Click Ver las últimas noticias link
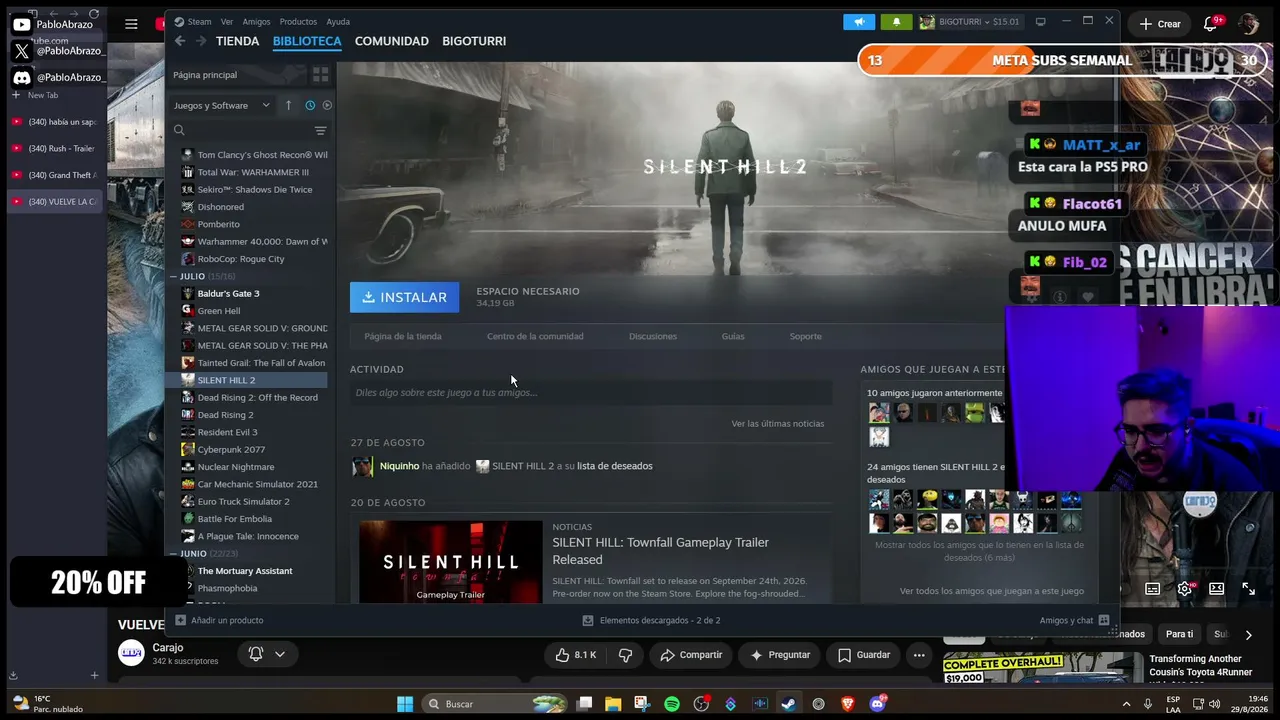The height and width of the screenshot is (720, 1280). 778,424
